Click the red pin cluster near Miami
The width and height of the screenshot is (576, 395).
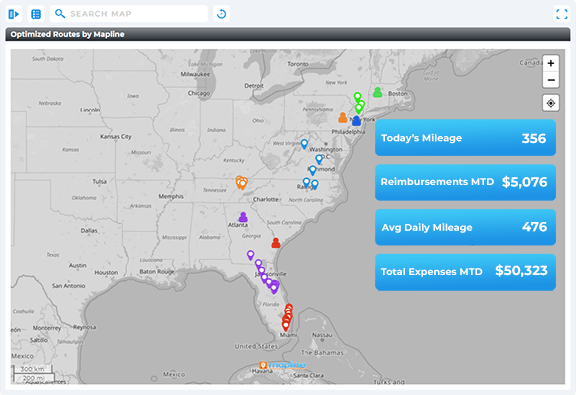click(x=287, y=317)
